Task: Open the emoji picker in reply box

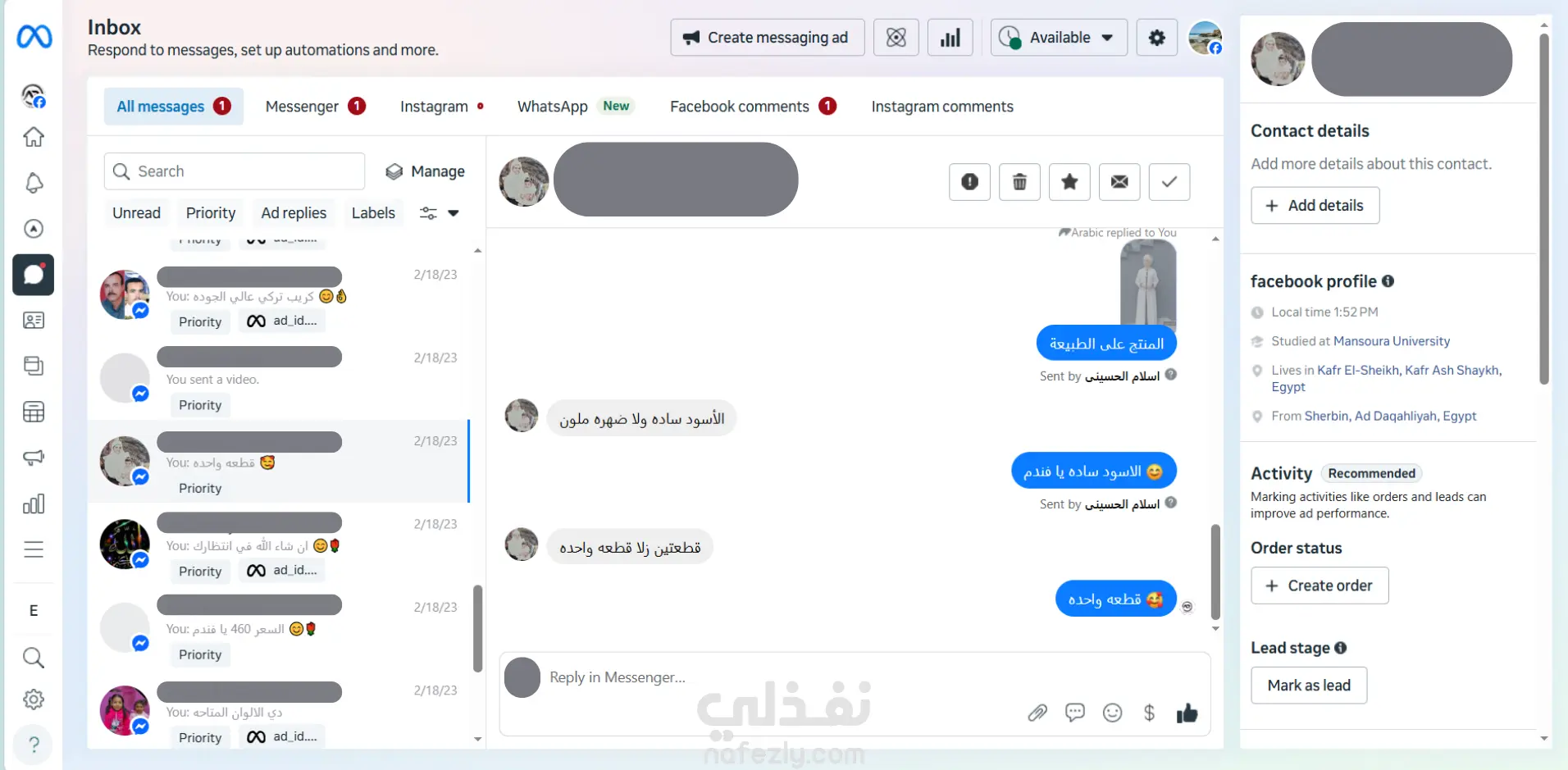Action: click(x=1112, y=713)
